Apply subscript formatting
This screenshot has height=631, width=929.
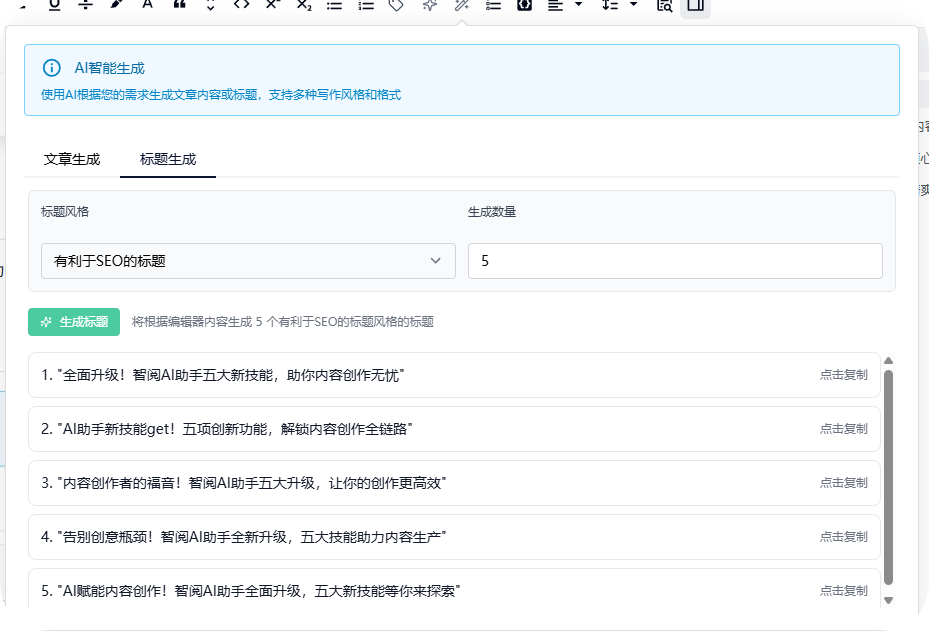point(304,5)
